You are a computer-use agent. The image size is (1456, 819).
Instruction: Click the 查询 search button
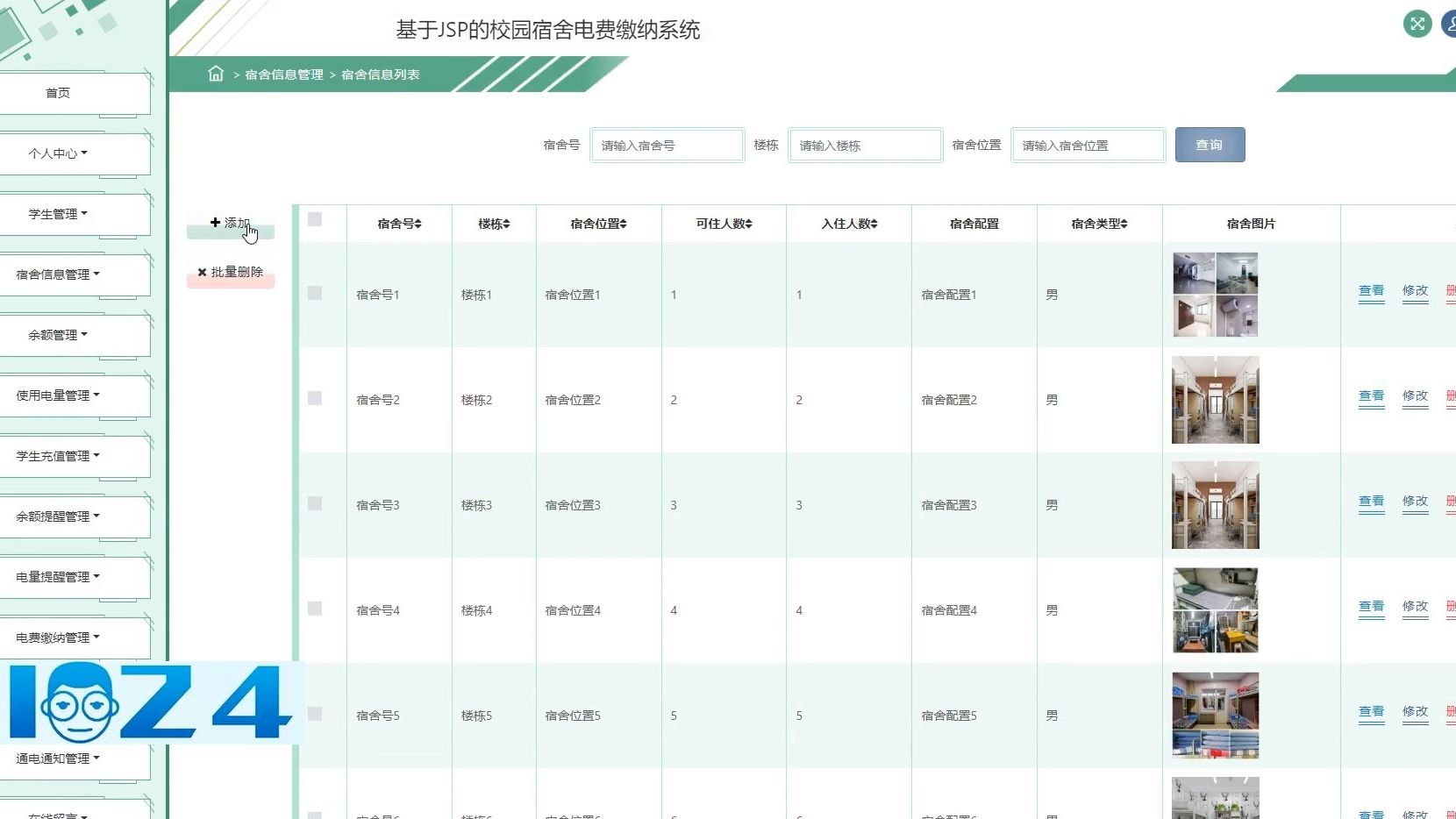coord(1210,145)
